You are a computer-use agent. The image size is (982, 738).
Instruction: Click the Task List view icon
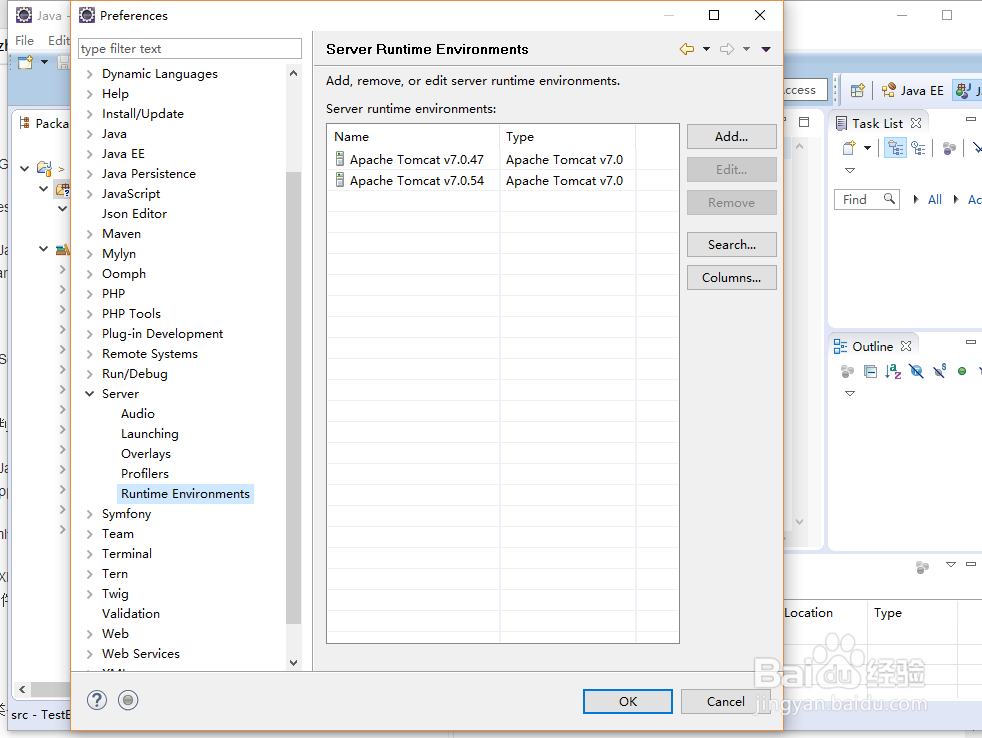[x=842, y=123]
